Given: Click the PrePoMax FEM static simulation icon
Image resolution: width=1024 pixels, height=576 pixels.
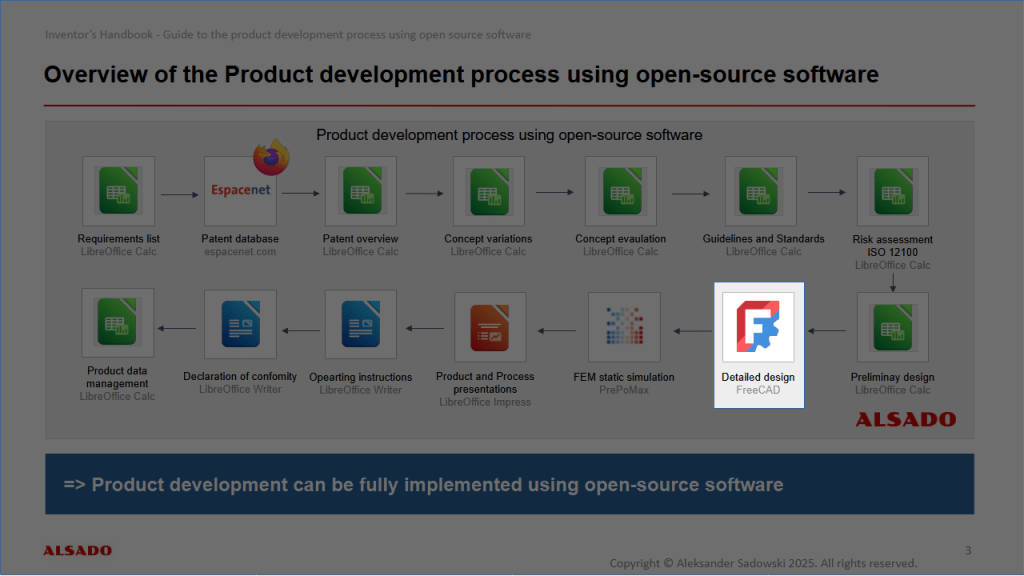Looking at the screenshot, I should (624, 327).
